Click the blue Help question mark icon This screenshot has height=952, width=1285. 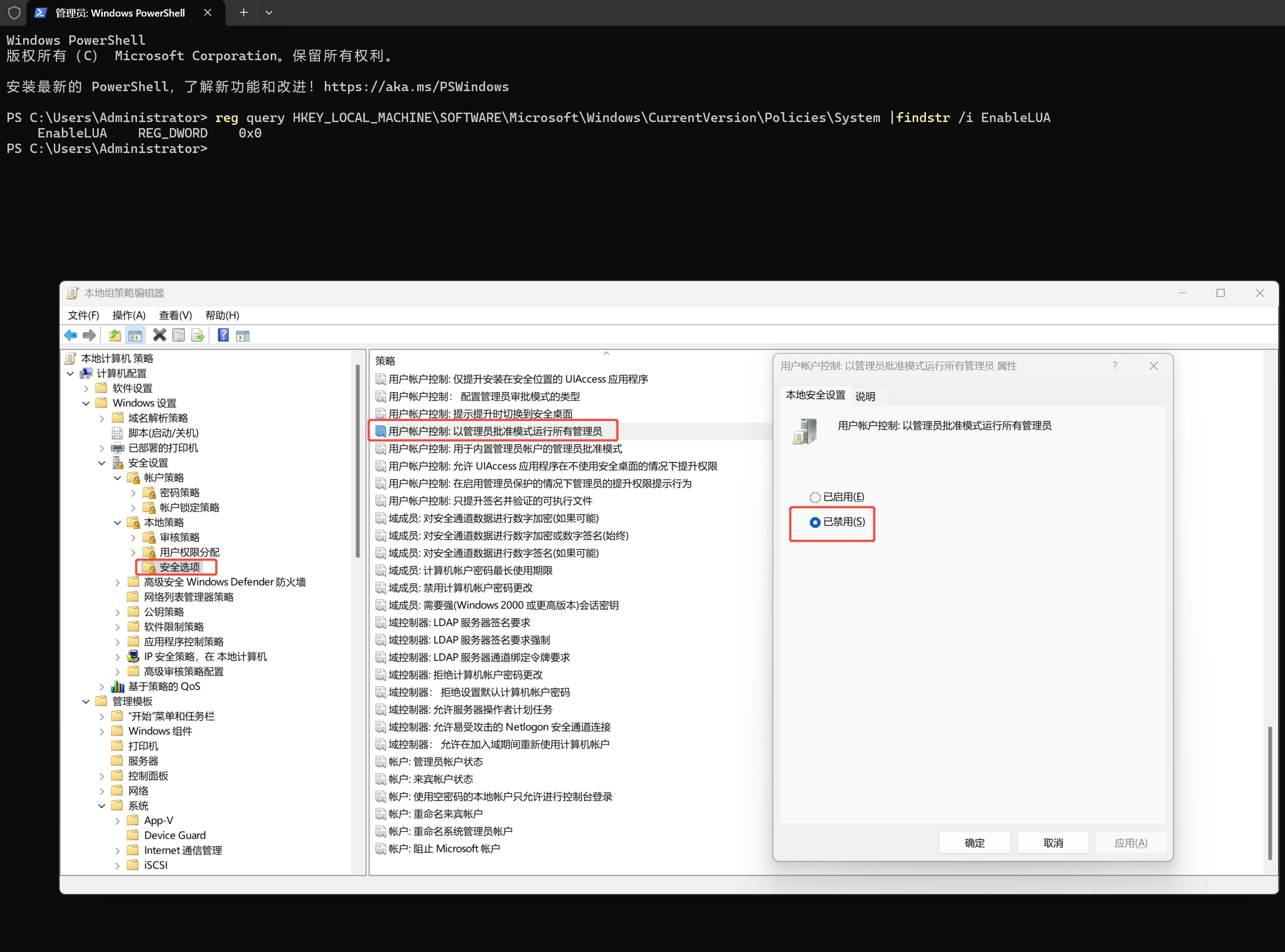[223, 335]
